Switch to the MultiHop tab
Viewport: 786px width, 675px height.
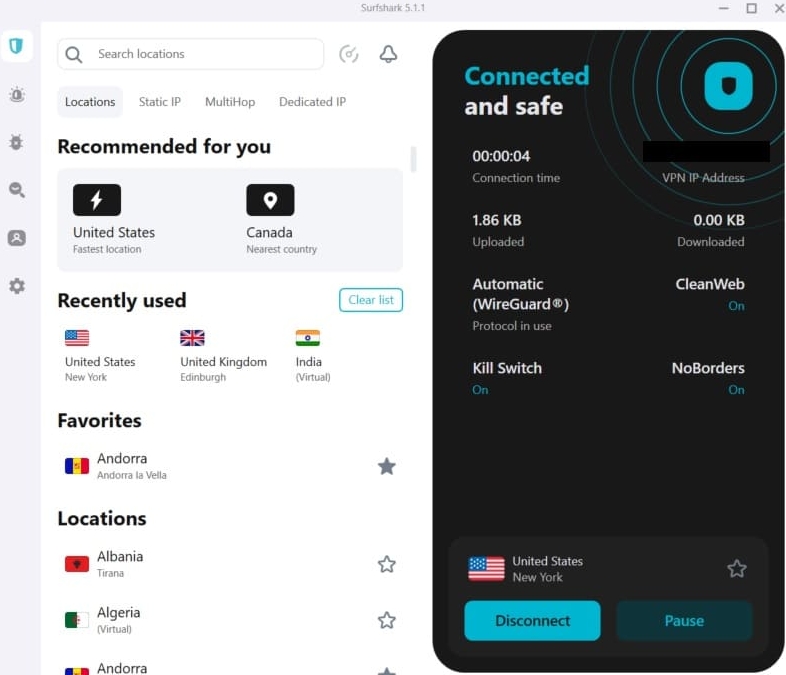pyautogui.click(x=230, y=102)
